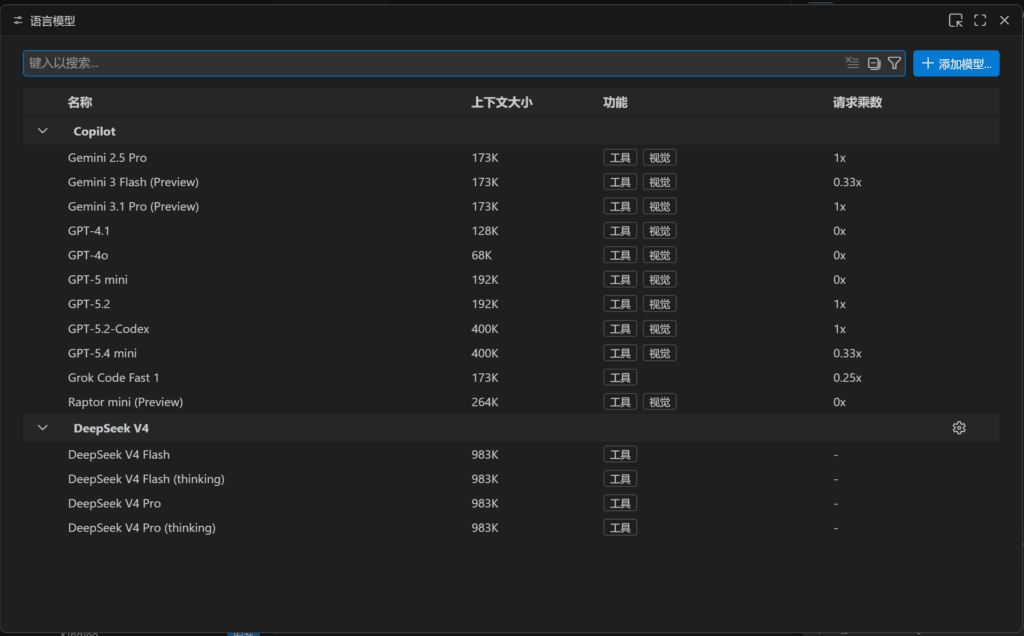
Task: Click the 视觉 badge for GPT-4o
Action: point(660,255)
